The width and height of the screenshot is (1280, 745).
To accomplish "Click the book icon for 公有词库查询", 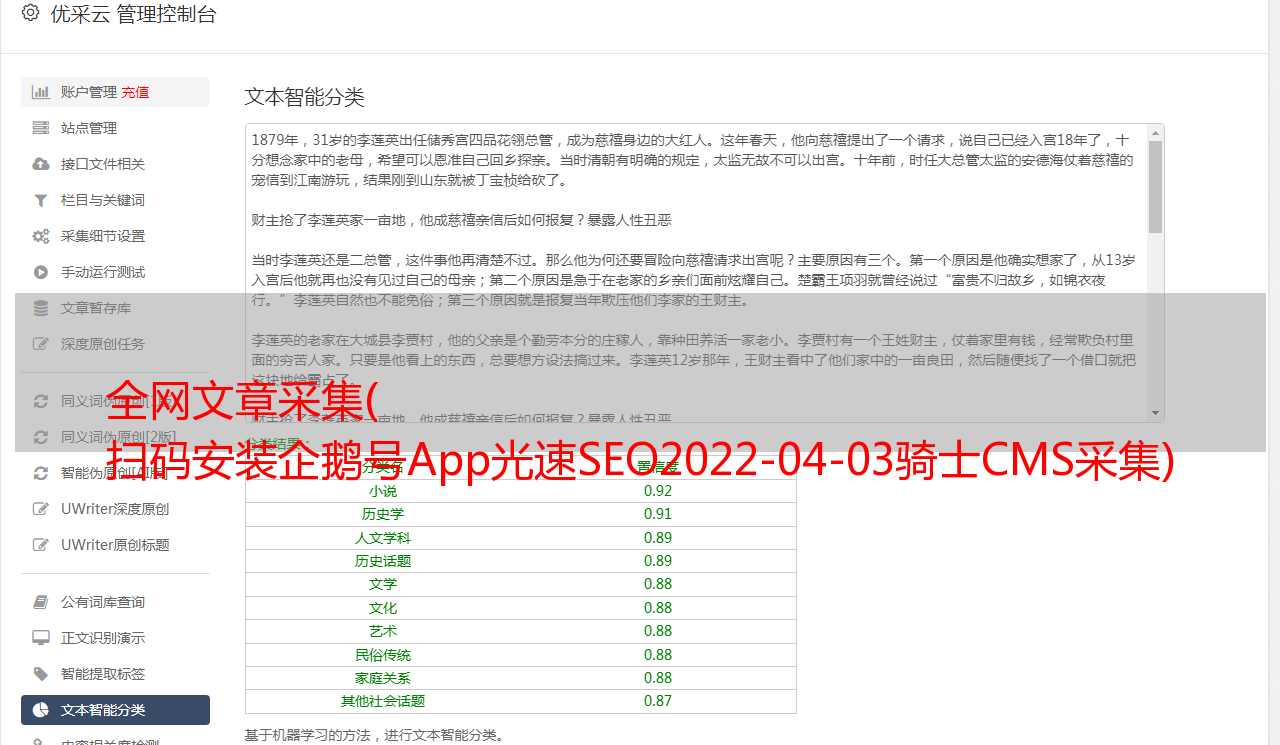I will pos(41,602).
